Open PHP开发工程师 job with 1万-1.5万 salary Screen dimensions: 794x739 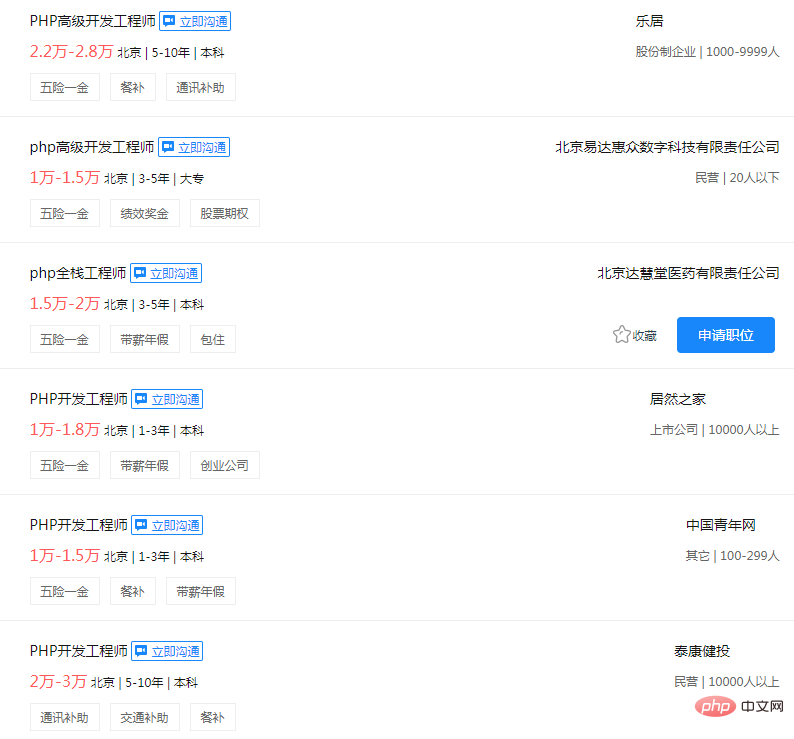[x=78, y=525]
